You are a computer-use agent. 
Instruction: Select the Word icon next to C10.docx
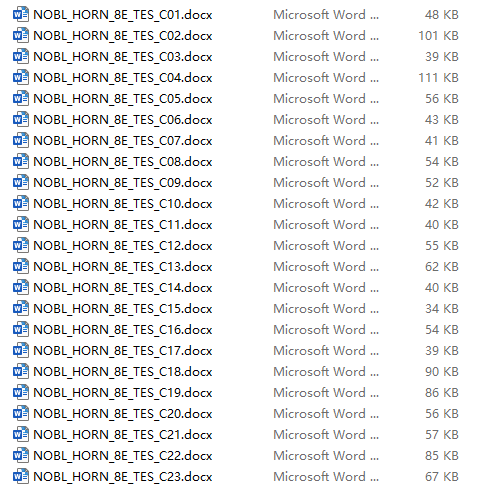click(x=21, y=204)
